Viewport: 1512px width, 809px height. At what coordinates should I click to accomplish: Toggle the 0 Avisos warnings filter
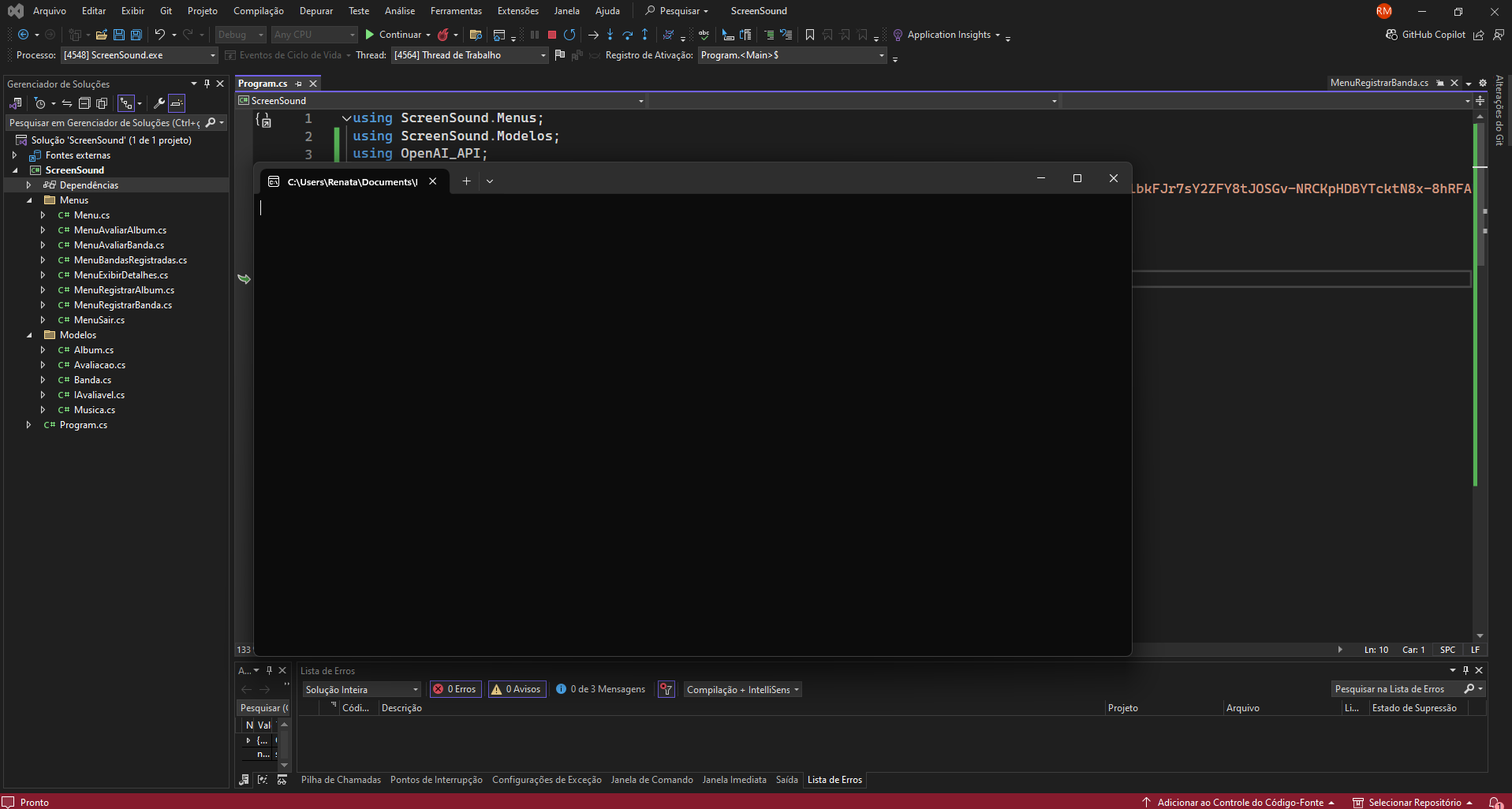tap(517, 689)
